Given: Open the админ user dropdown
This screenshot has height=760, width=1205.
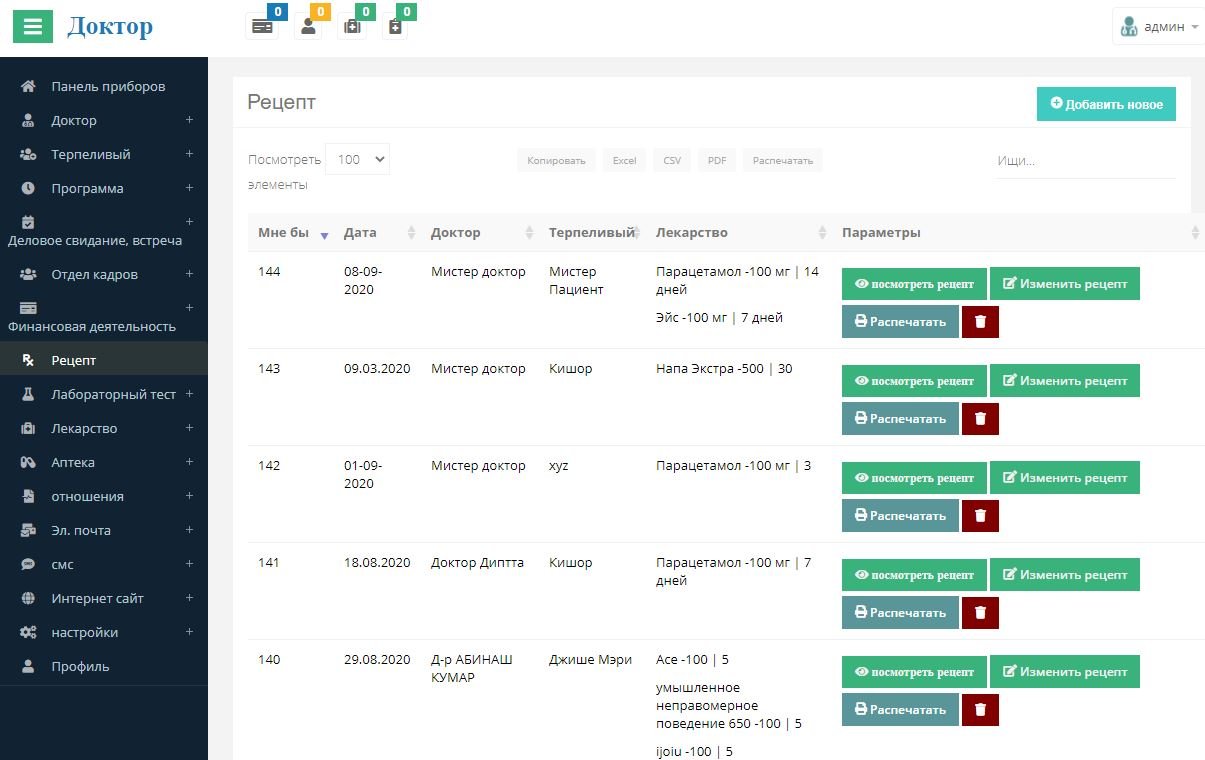Looking at the screenshot, I should pos(1158,27).
